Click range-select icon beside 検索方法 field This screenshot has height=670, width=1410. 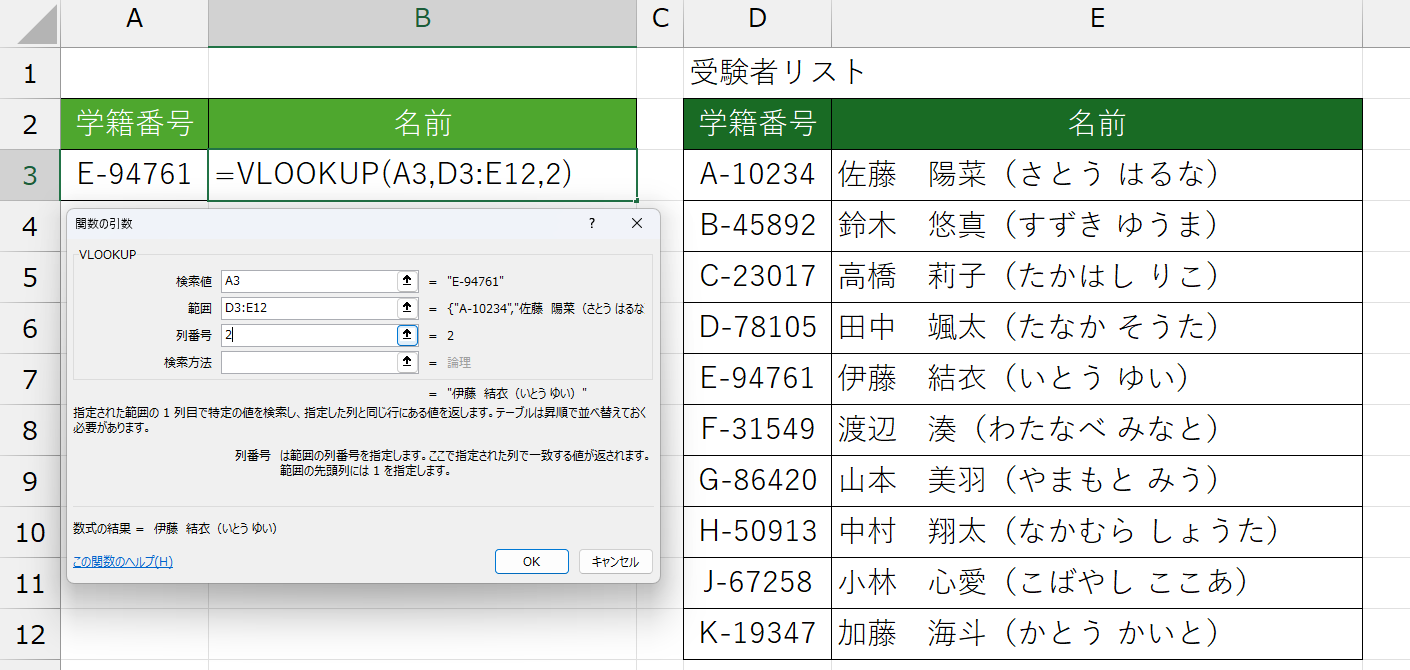click(407, 362)
